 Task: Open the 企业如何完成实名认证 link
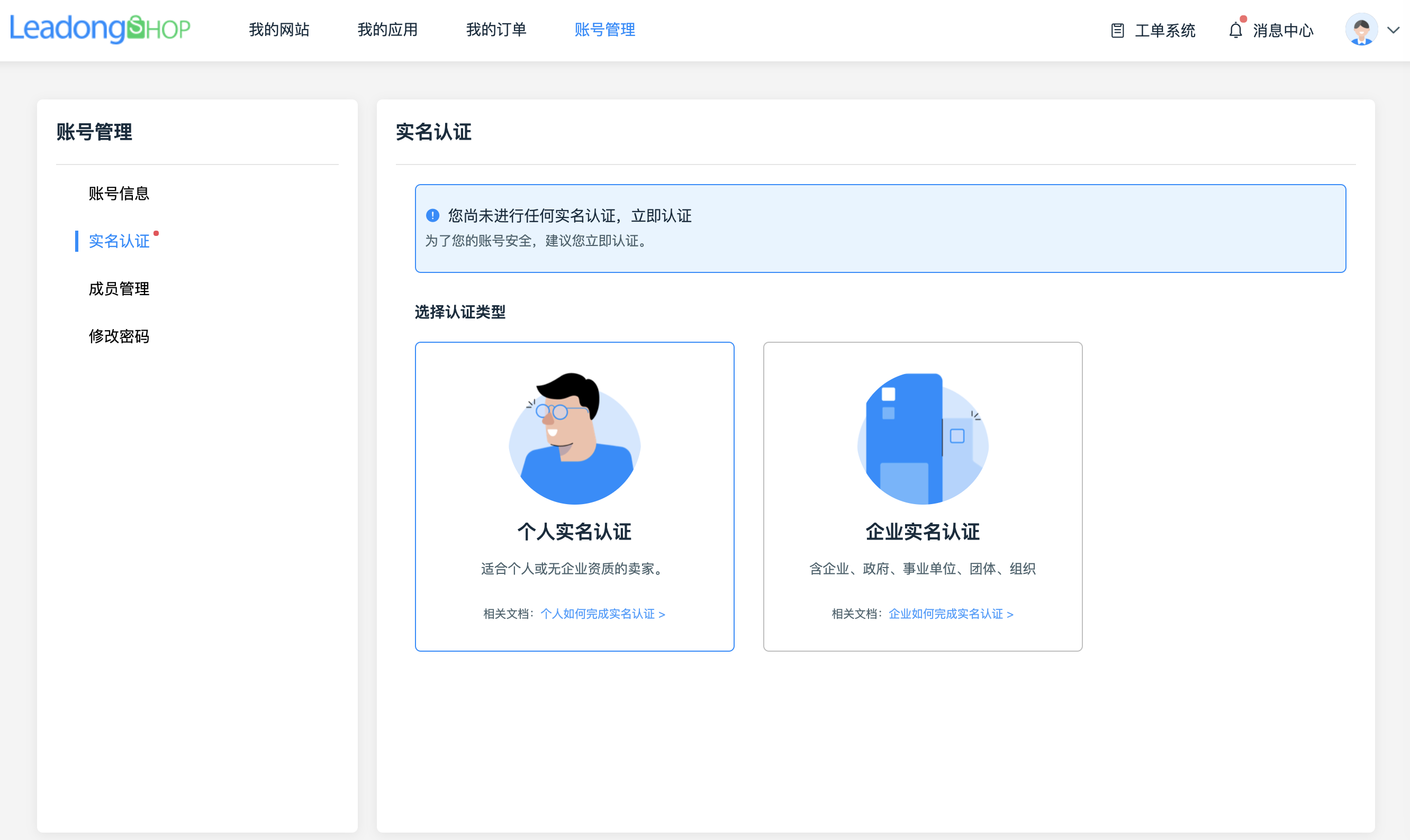(951, 614)
